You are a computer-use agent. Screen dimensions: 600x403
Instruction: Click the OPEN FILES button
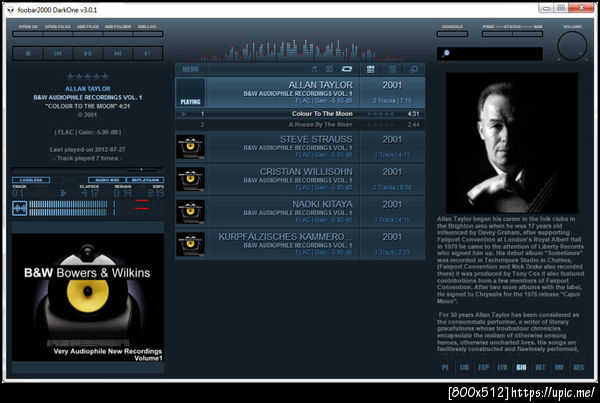coord(58,34)
